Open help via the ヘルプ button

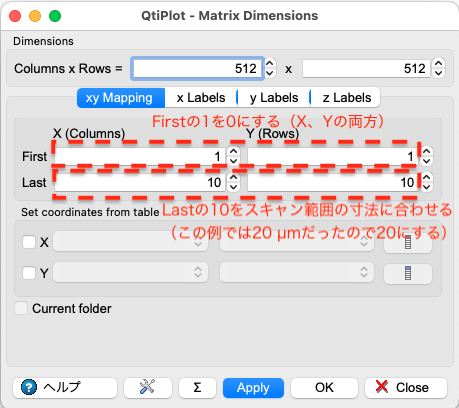click(65, 387)
